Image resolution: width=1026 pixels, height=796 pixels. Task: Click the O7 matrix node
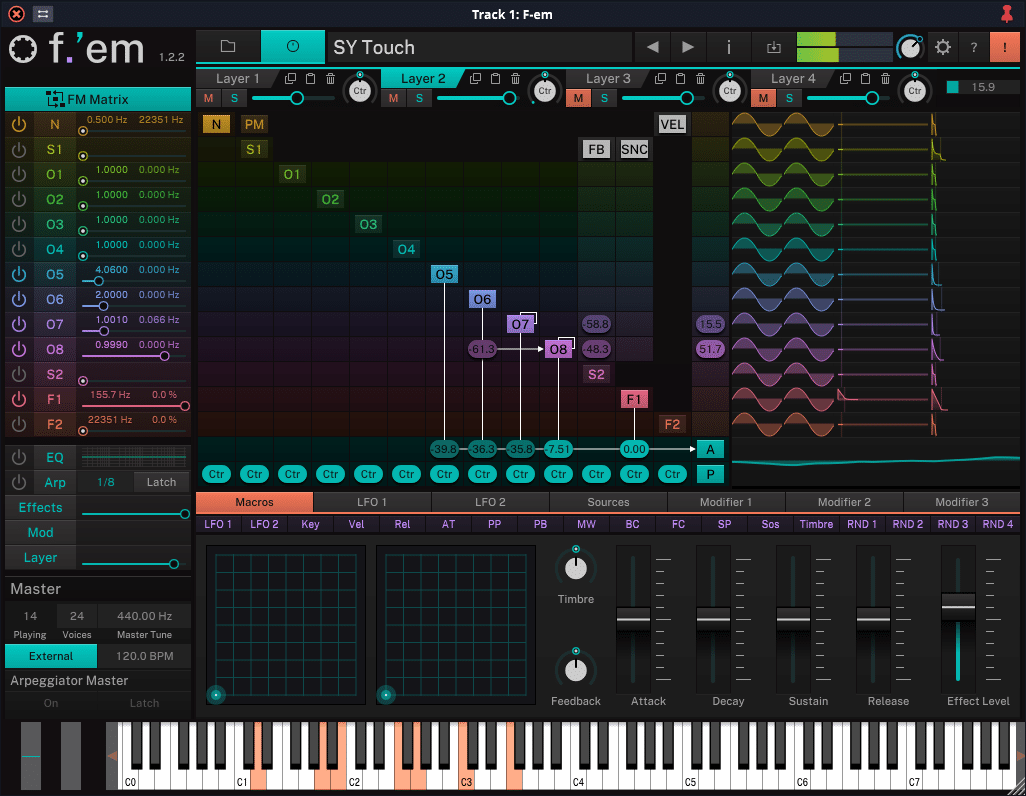520,324
